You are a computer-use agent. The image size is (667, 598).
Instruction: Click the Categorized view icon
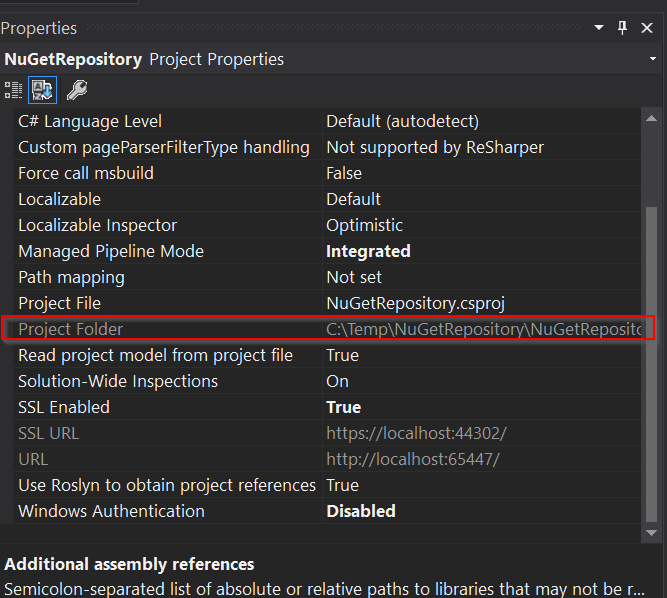pyautogui.click(x=14, y=90)
